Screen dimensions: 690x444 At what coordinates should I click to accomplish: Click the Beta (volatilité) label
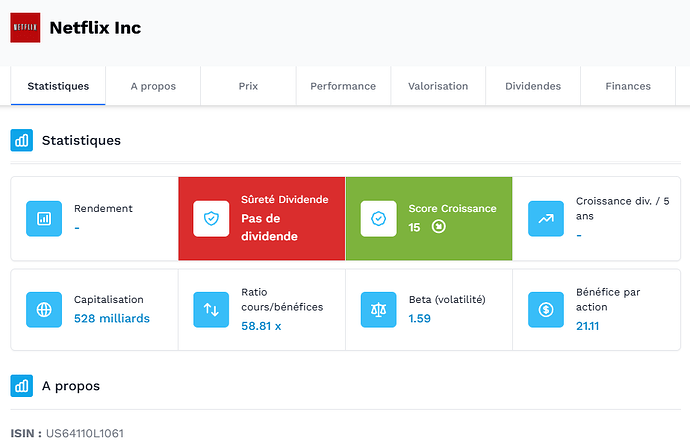[x=447, y=300]
